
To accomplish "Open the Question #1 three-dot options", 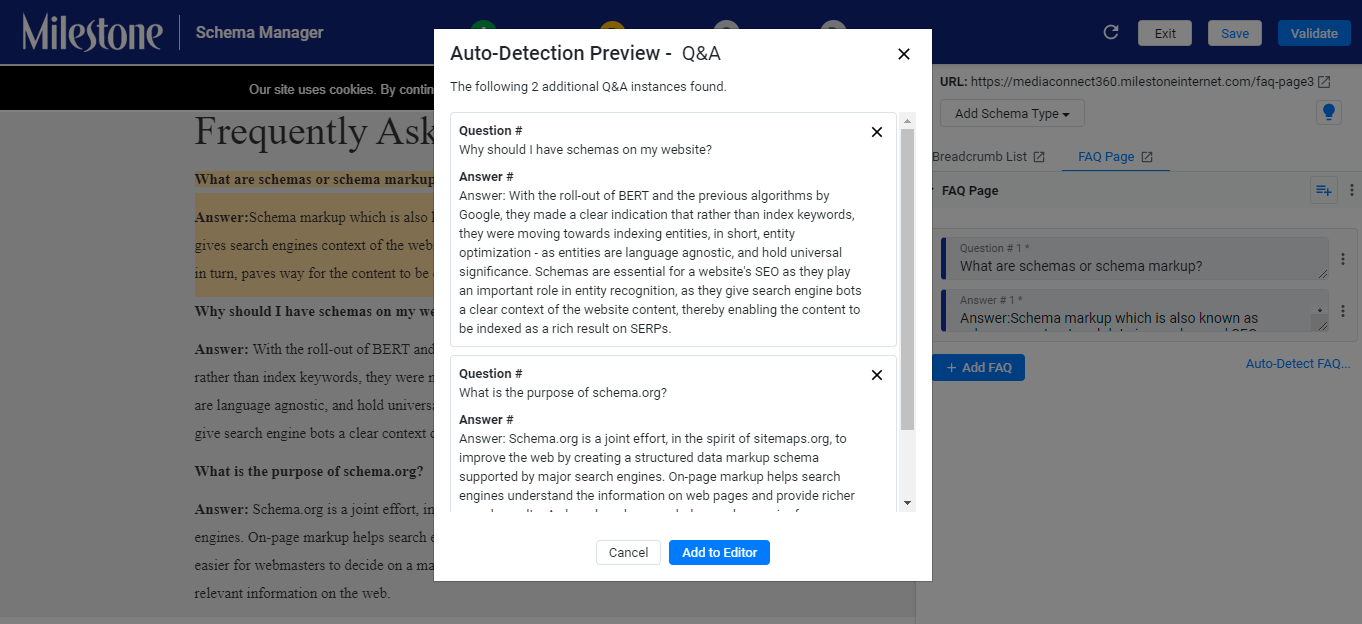I will (x=1343, y=259).
